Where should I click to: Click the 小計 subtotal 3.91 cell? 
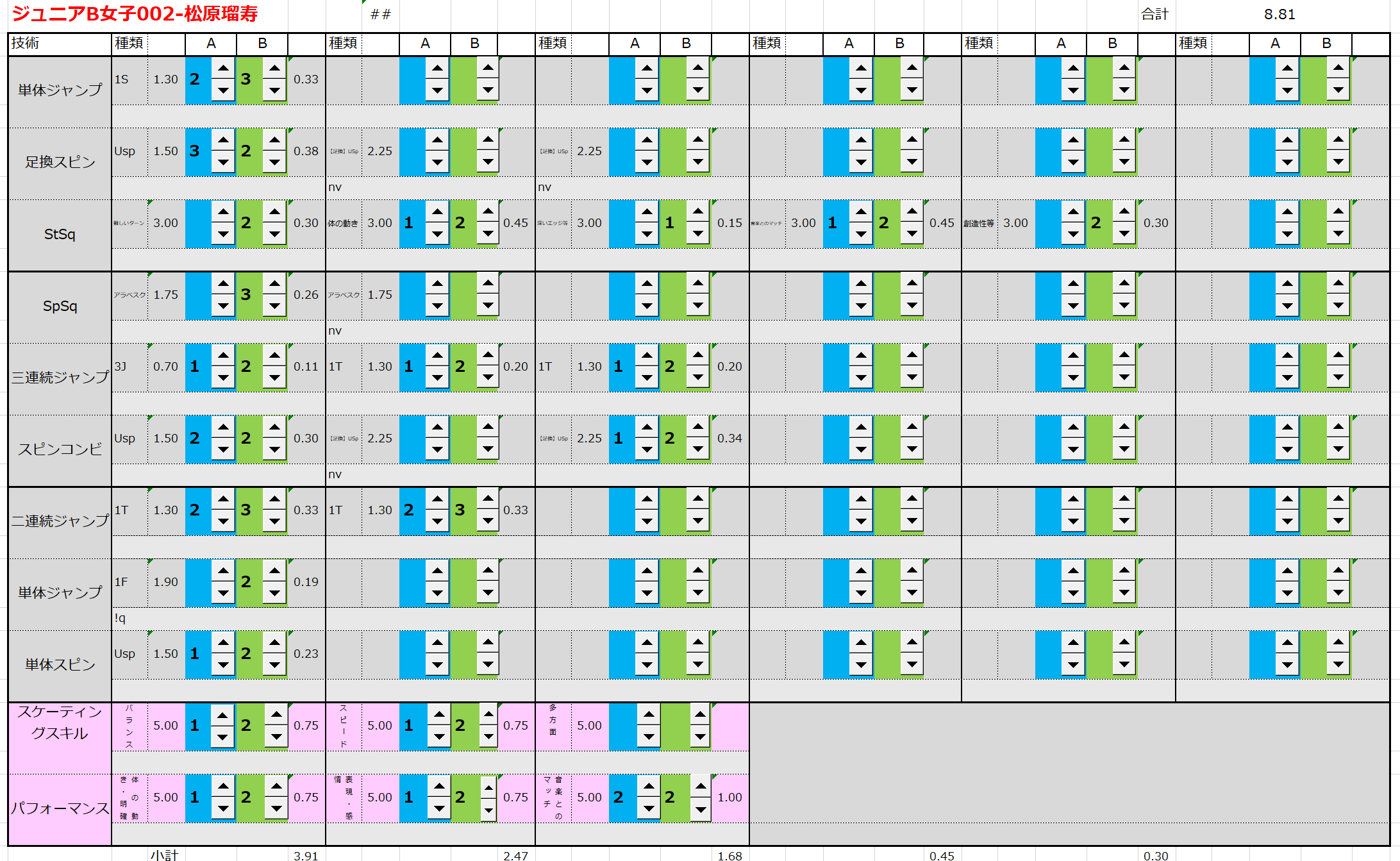pyautogui.click(x=306, y=855)
